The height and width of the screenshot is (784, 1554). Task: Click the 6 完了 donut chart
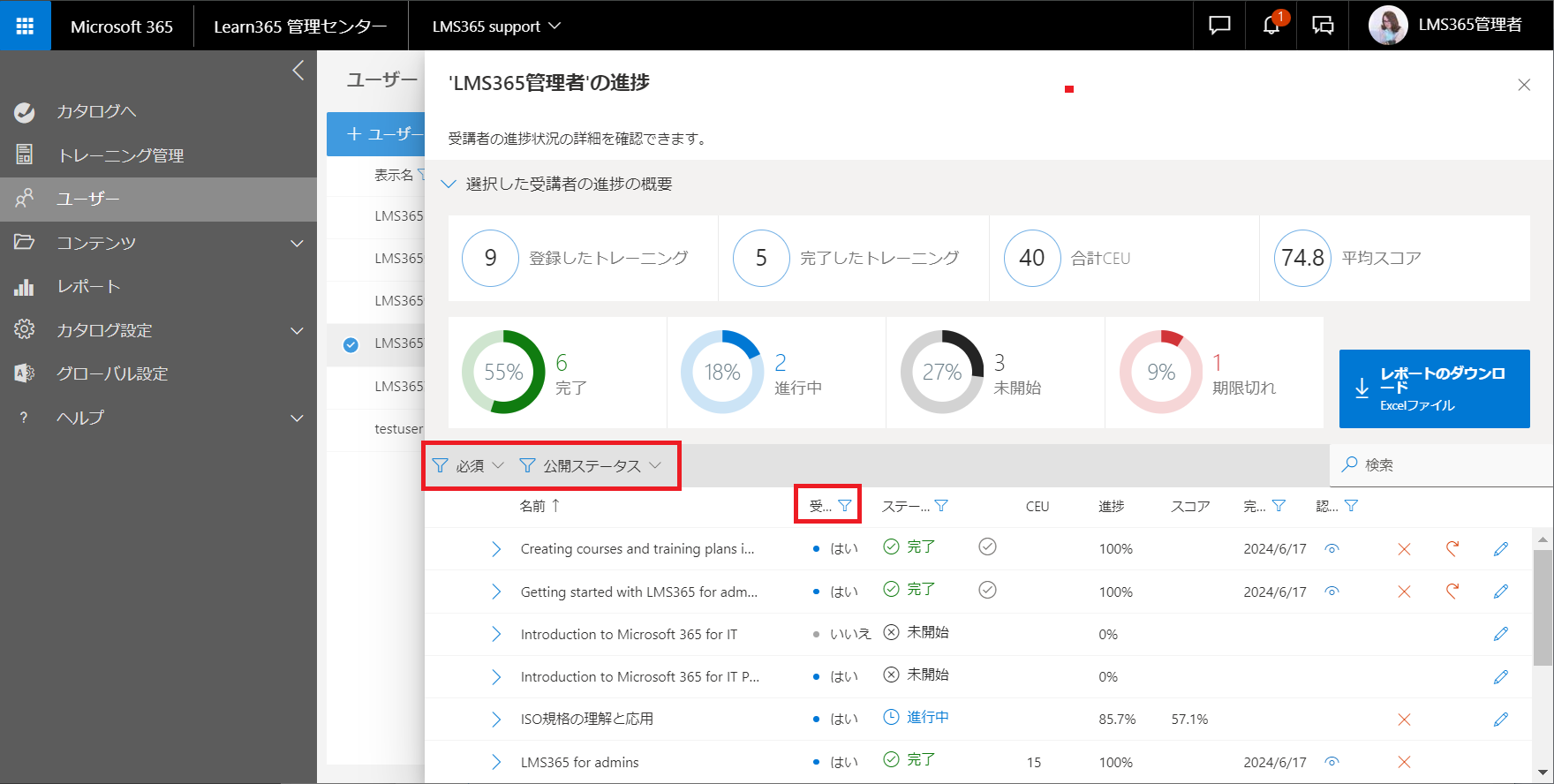[x=503, y=372]
